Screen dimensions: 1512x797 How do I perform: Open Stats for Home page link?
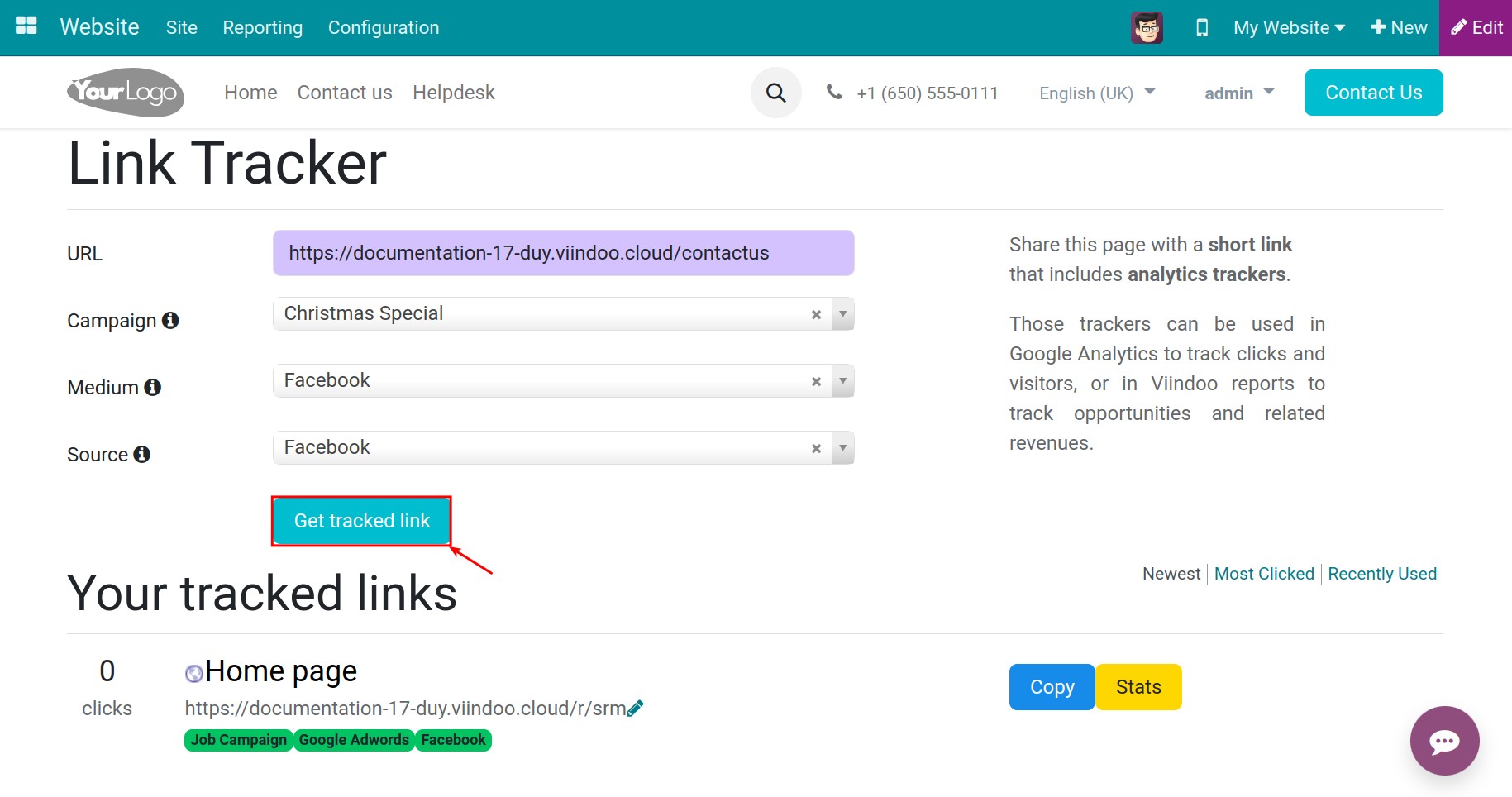click(1138, 687)
